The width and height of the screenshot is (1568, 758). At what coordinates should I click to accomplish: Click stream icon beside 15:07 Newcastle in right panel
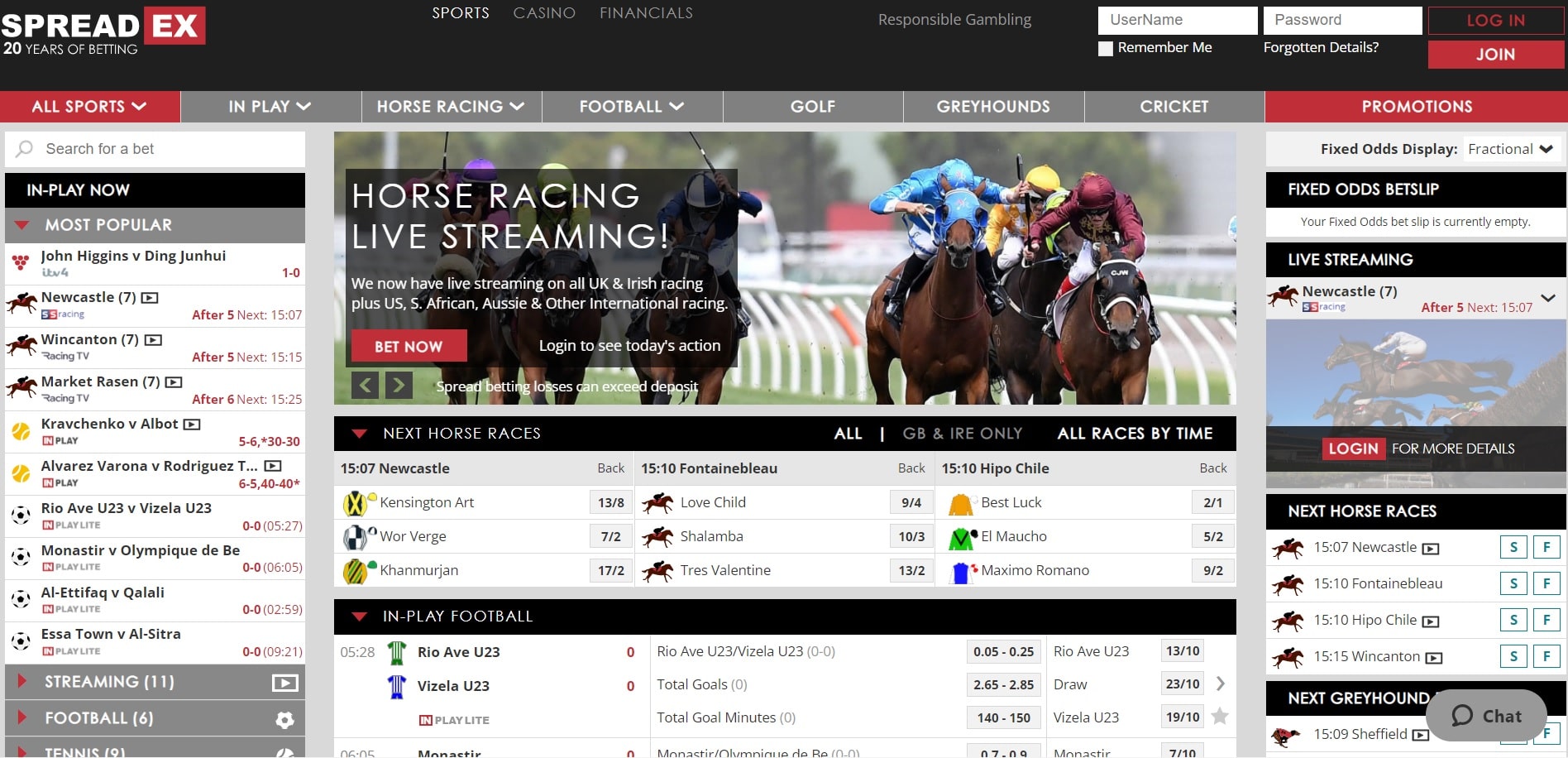(1431, 549)
